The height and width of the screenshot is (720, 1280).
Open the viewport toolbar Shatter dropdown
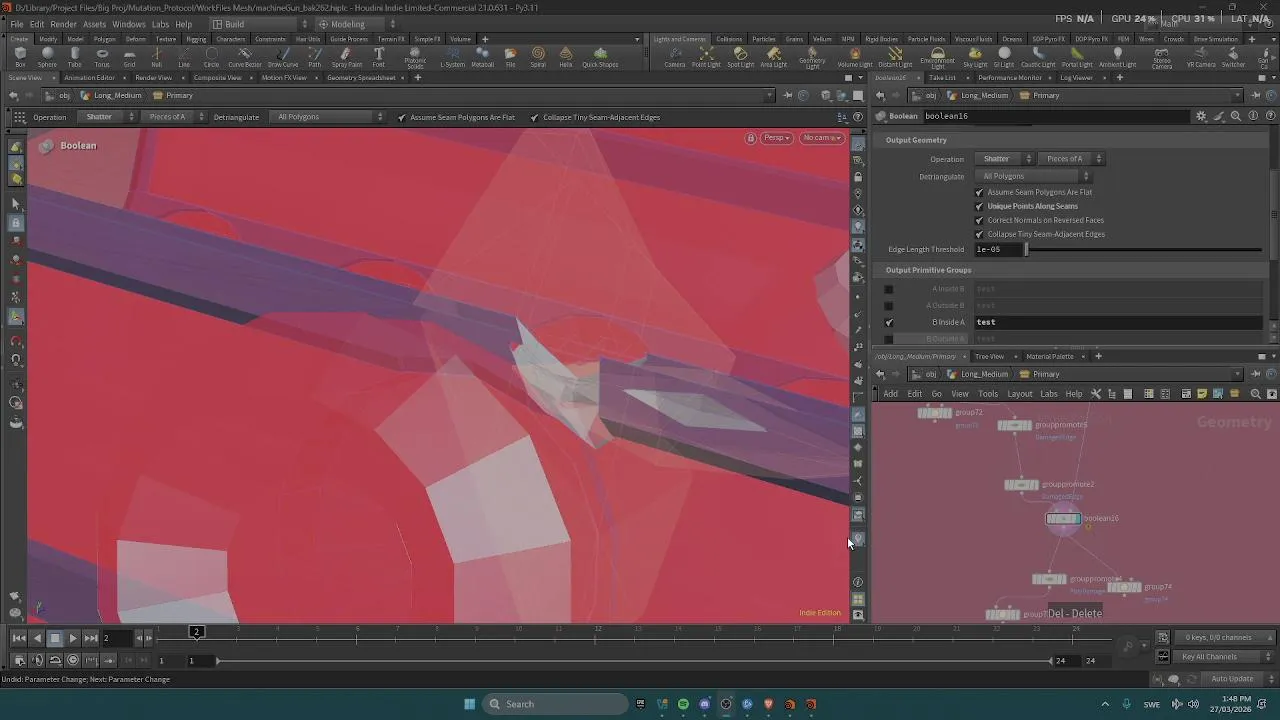coord(108,117)
